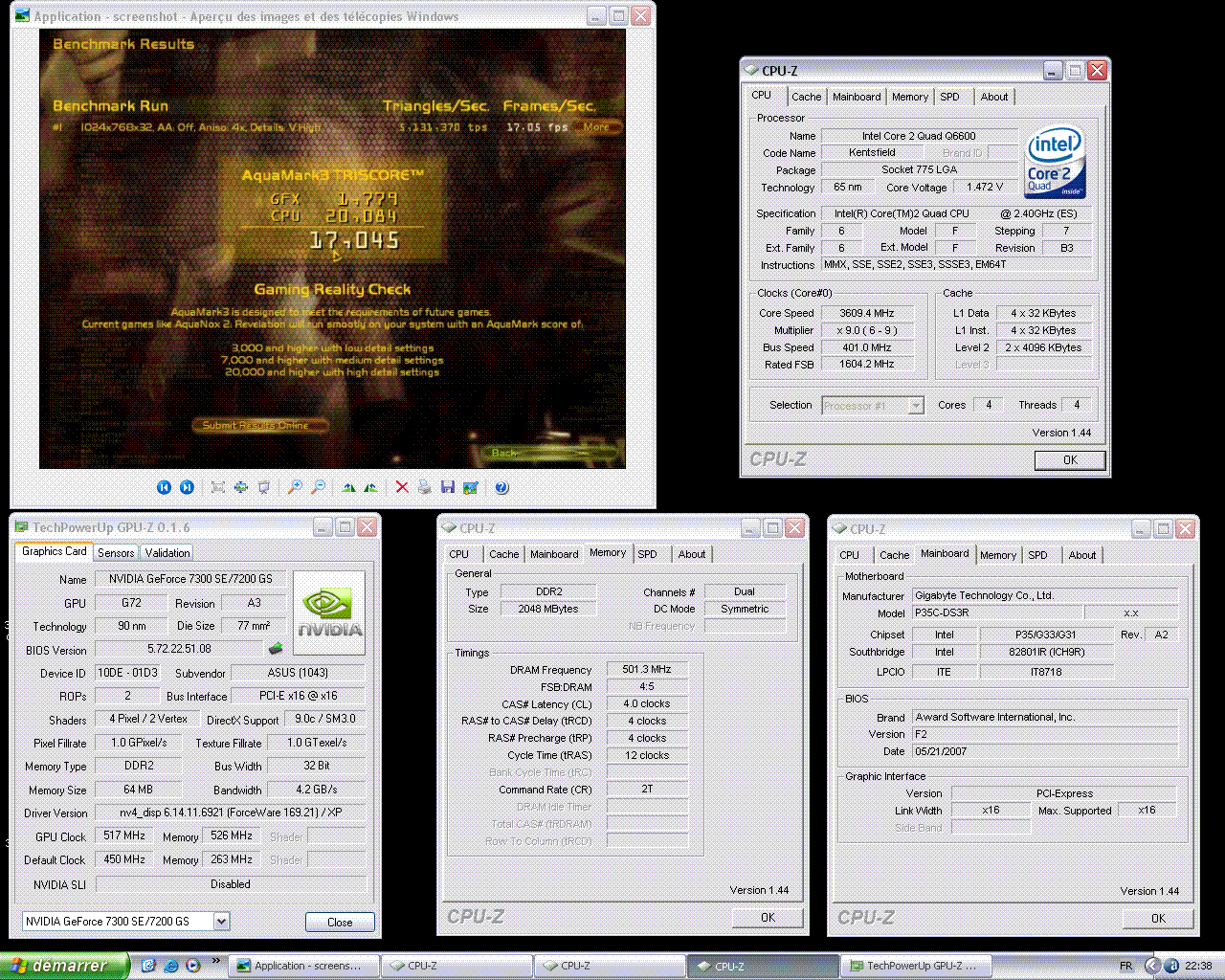1225x980 pixels.
Task: Select Graphics Card tab in GPU-Z
Action: (x=55, y=551)
